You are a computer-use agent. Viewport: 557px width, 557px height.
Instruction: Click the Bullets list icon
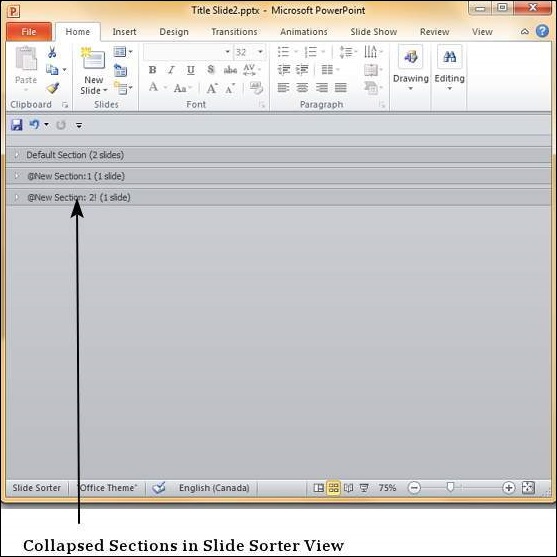click(x=283, y=52)
